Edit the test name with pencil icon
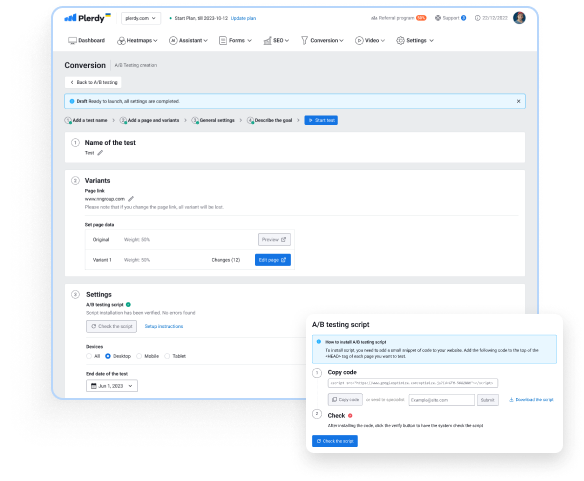The width and height of the screenshot is (584, 481). pyautogui.click(x=100, y=153)
